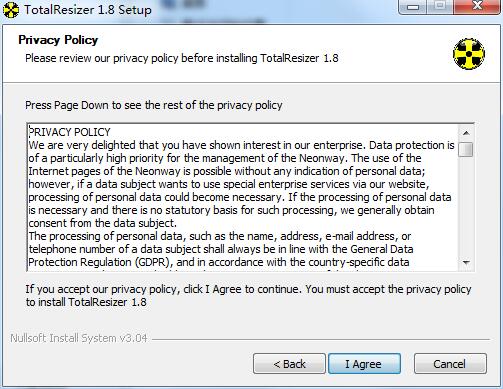503x389 pixels.
Task: Close the setup window with the red X
Action: (477, 7)
